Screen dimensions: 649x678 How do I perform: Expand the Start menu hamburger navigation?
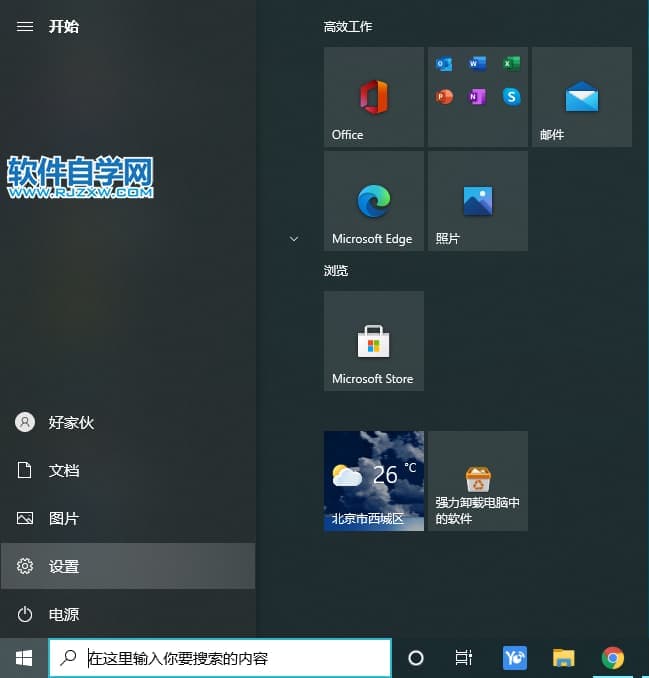click(25, 27)
